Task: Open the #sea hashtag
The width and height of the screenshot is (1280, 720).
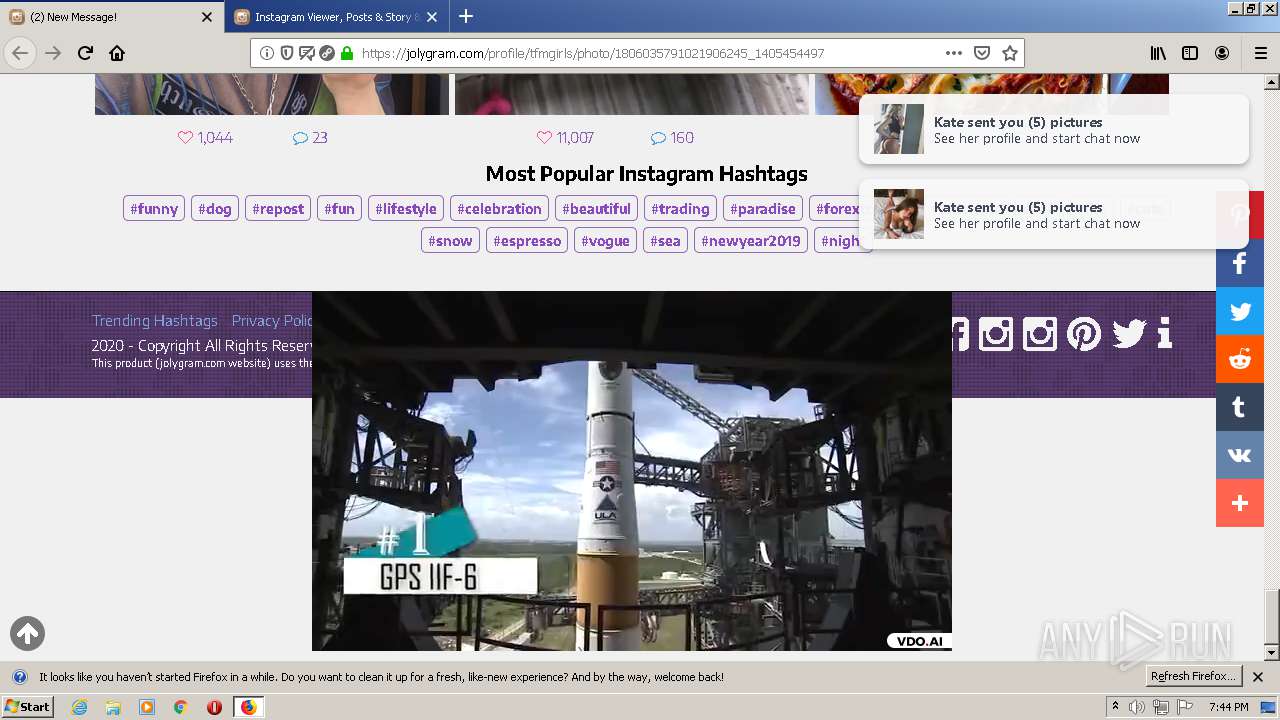Action: coord(665,241)
